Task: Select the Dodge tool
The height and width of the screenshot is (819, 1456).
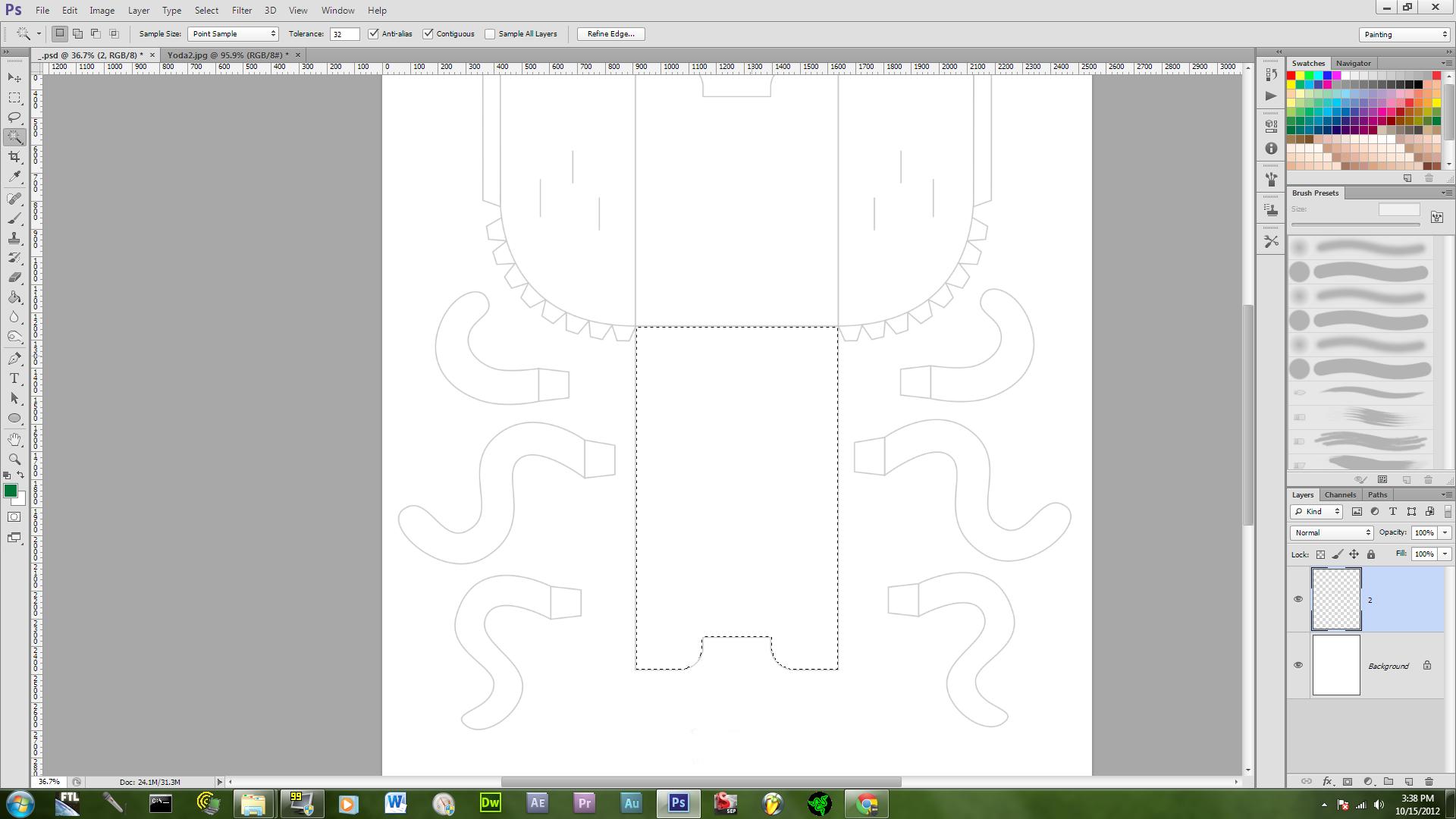Action: tap(14, 337)
